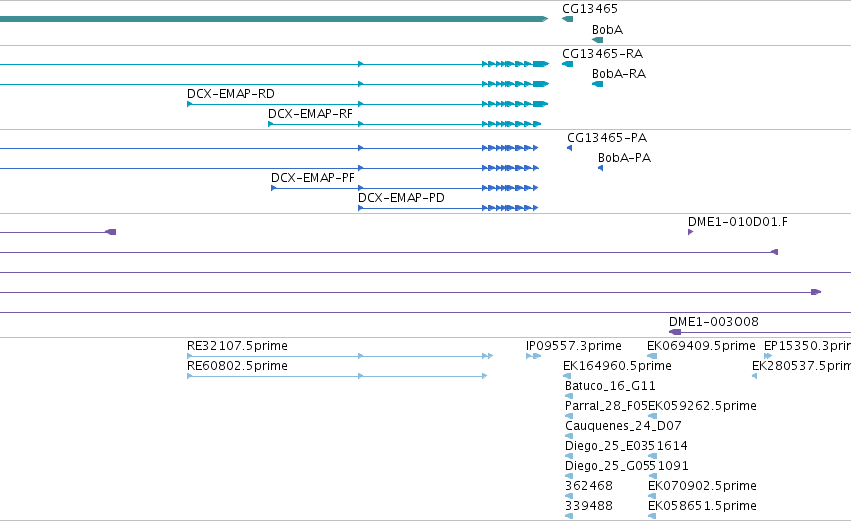851x521 pixels.
Task: Select the EK058651.5prime label
Action: pyautogui.click(x=702, y=506)
